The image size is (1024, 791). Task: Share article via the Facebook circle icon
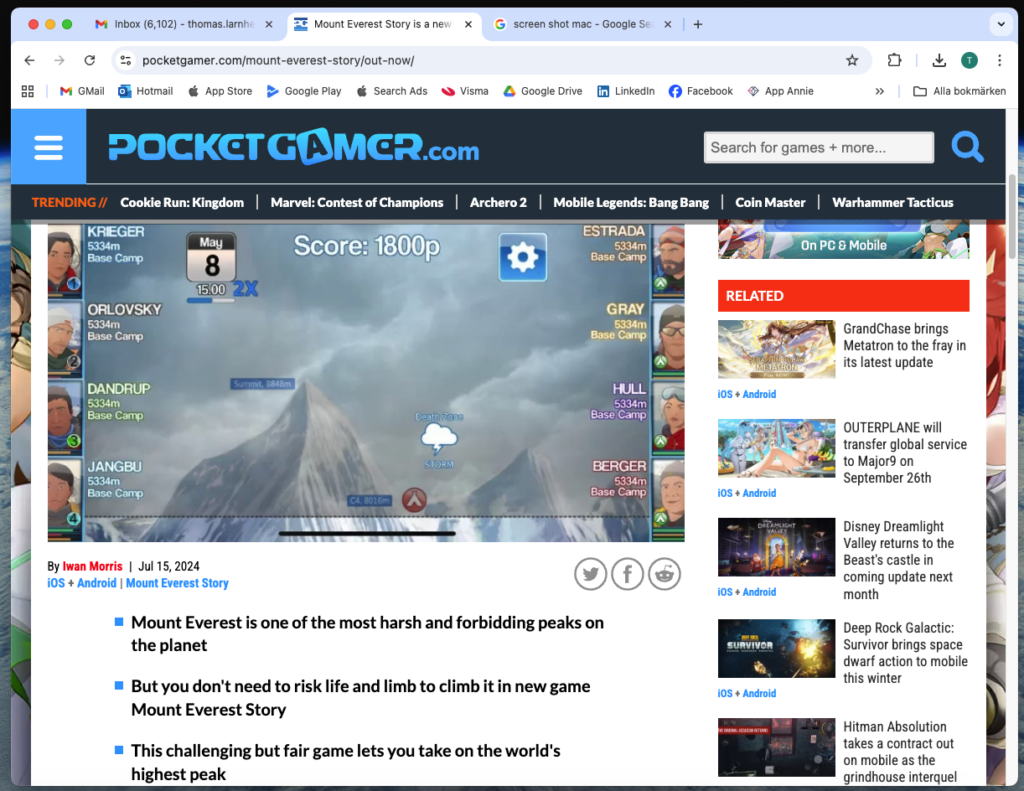(x=627, y=574)
